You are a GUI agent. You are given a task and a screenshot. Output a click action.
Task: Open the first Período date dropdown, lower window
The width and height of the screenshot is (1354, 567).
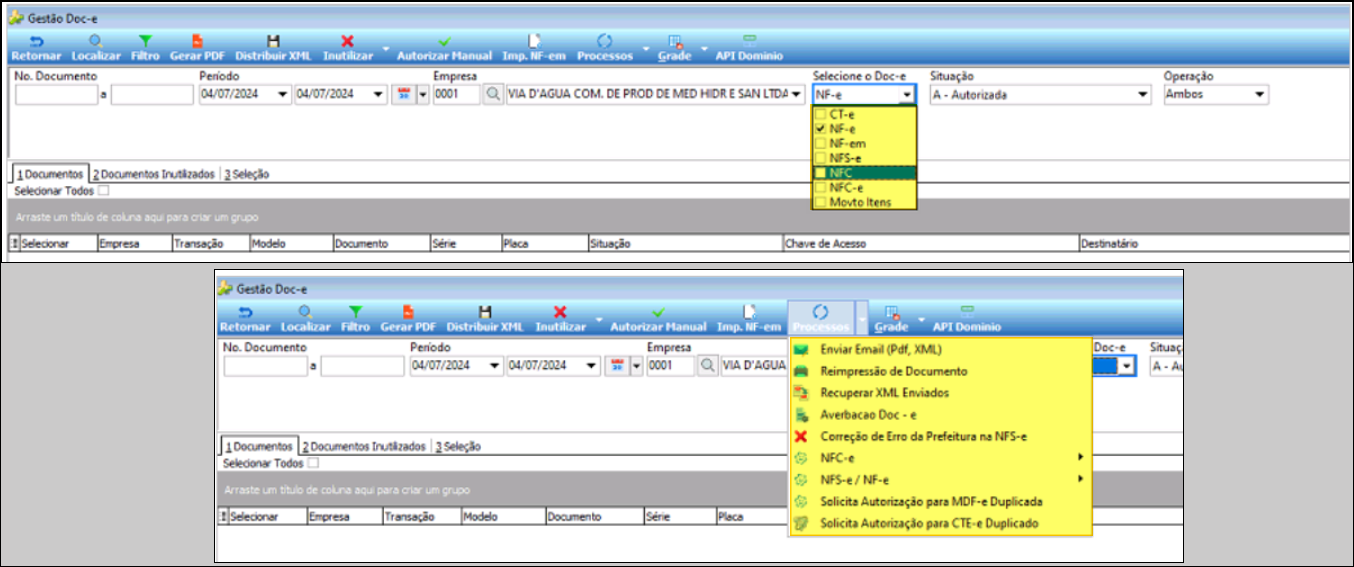point(496,366)
